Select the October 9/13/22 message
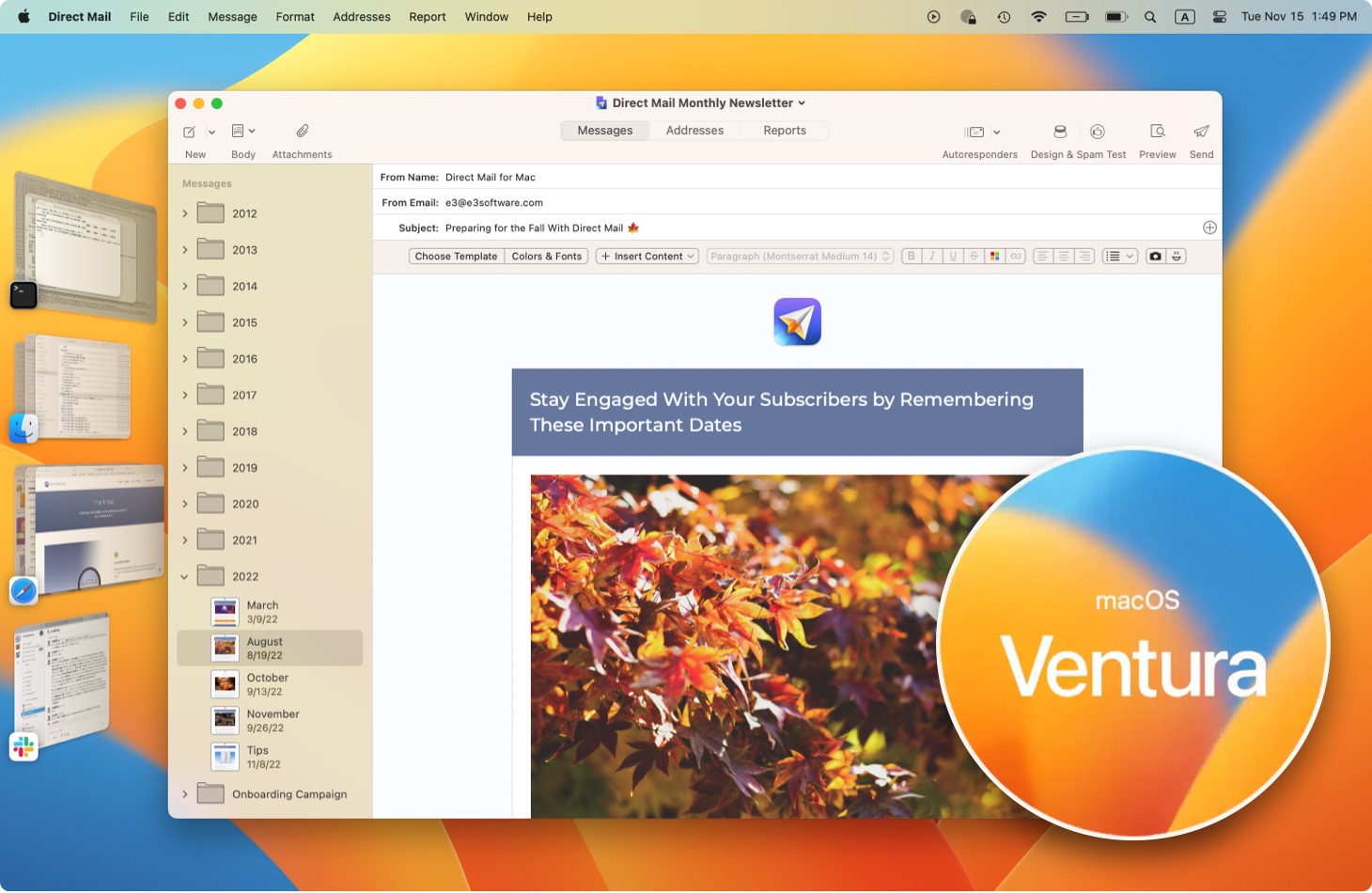Image resolution: width=1372 pixels, height=893 pixels. [270, 684]
